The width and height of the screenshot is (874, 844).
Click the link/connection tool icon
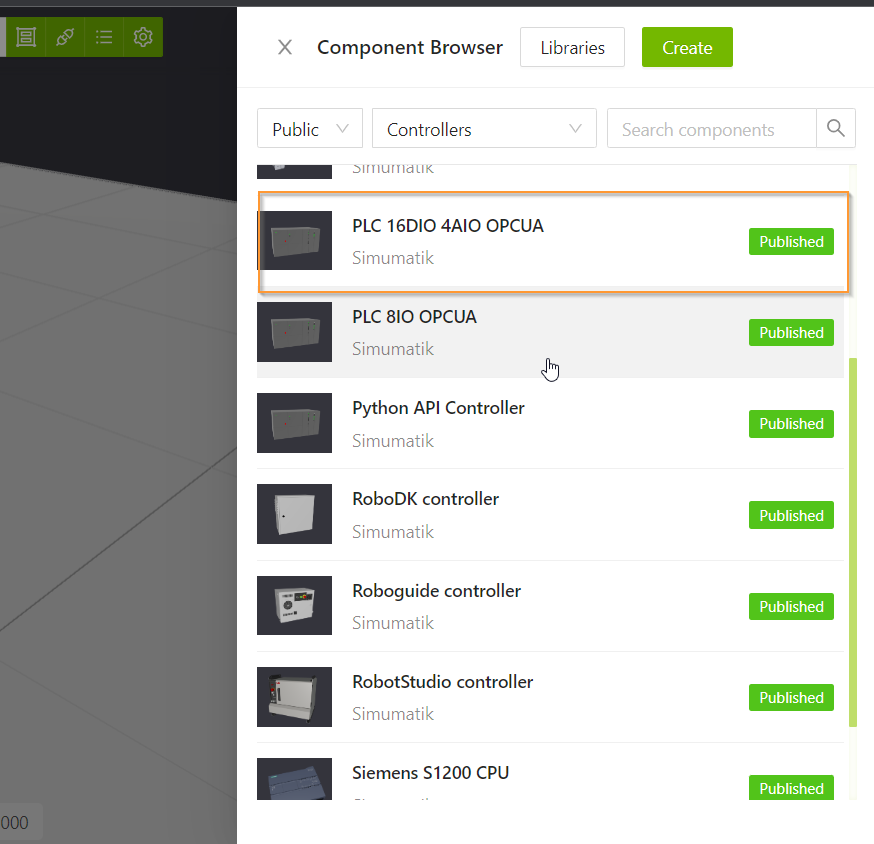pyautogui.click(x=65, y=37)
